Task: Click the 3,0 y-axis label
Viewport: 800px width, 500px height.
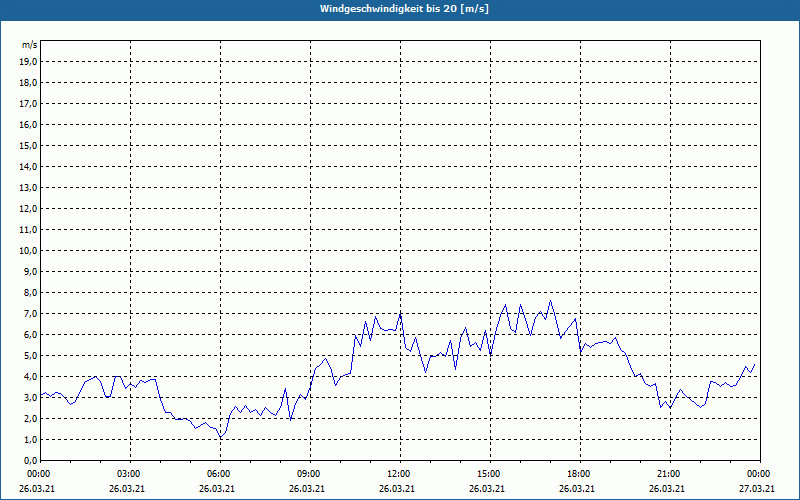Action: tap(31, 397)
